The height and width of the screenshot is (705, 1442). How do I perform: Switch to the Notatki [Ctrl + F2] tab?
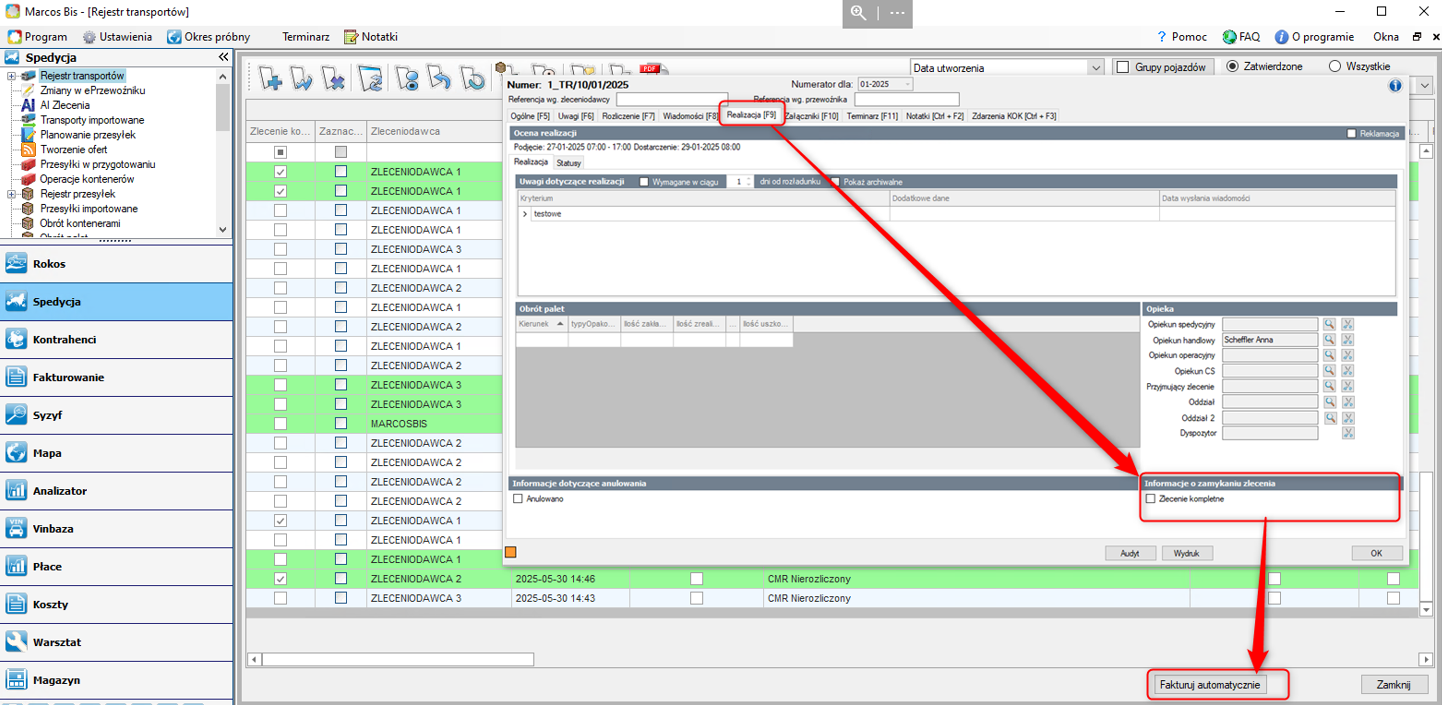(x=935, y=116)
